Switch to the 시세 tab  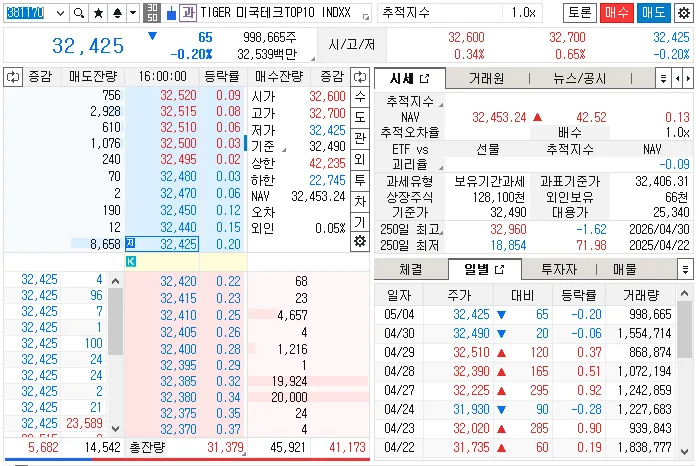[402, 79]
